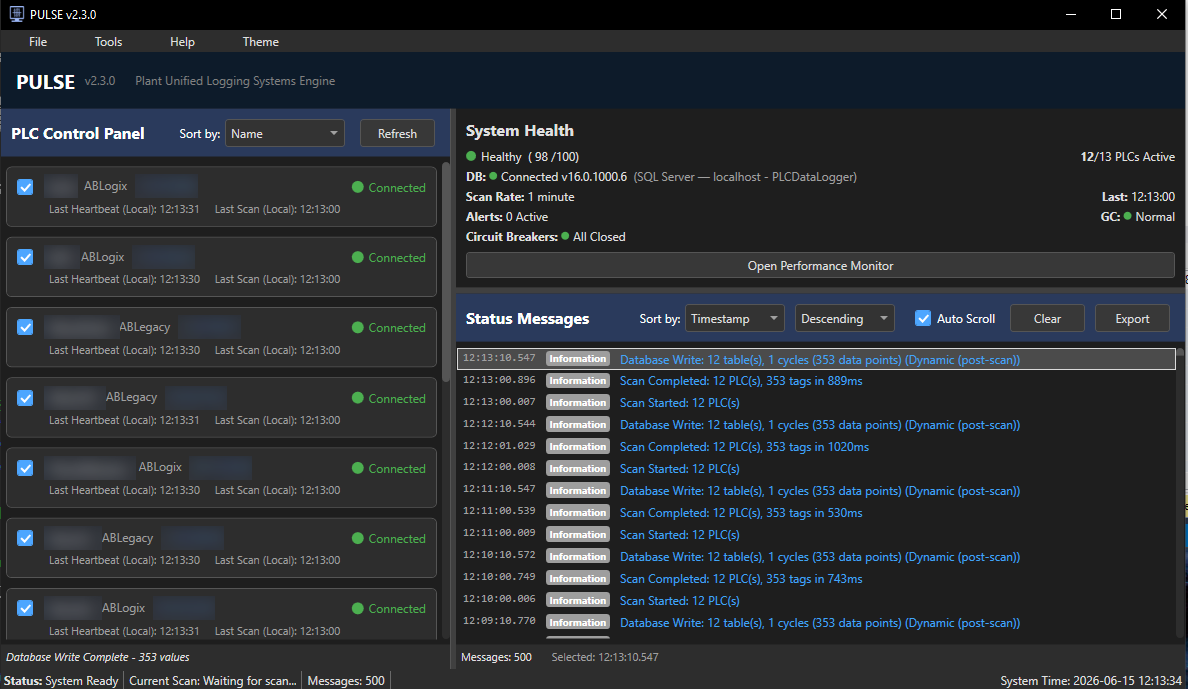Uncheck second ABLogix PLC checkbox in list
The height and width of the screenshot is (689, 1188).
click(25, 257)
